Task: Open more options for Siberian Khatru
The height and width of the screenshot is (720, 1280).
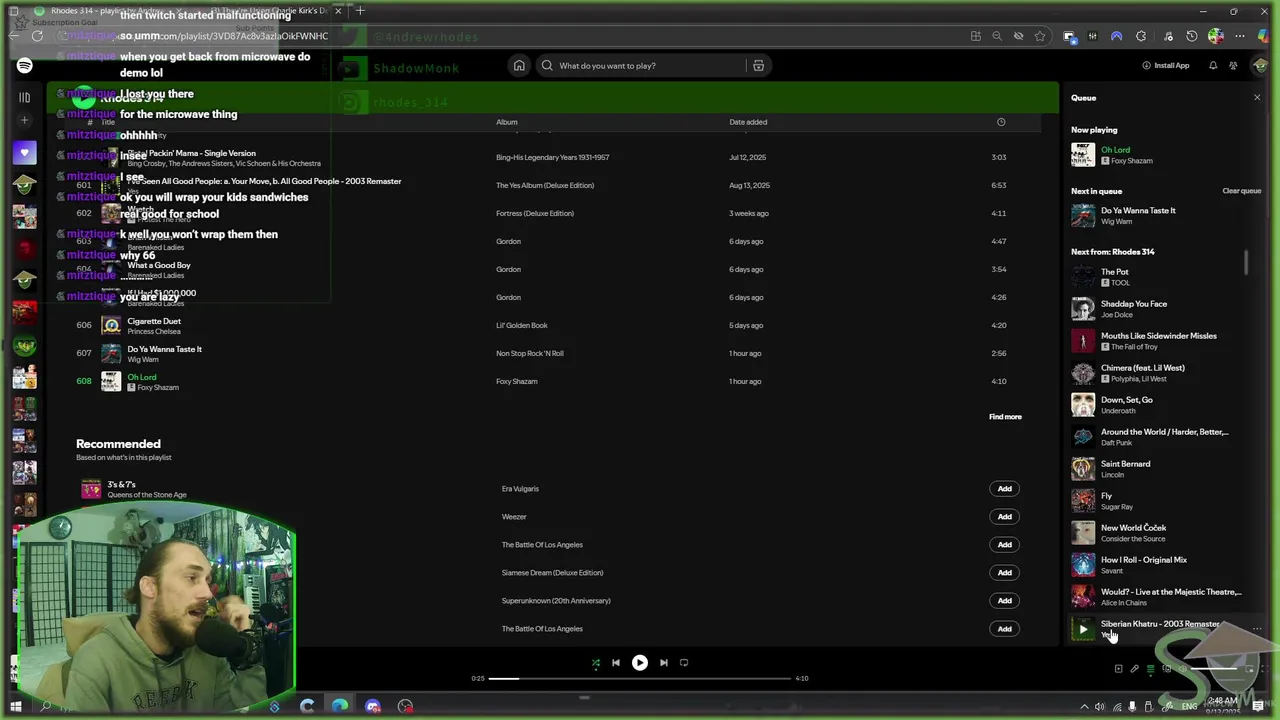Action: tap(1256, 629)
